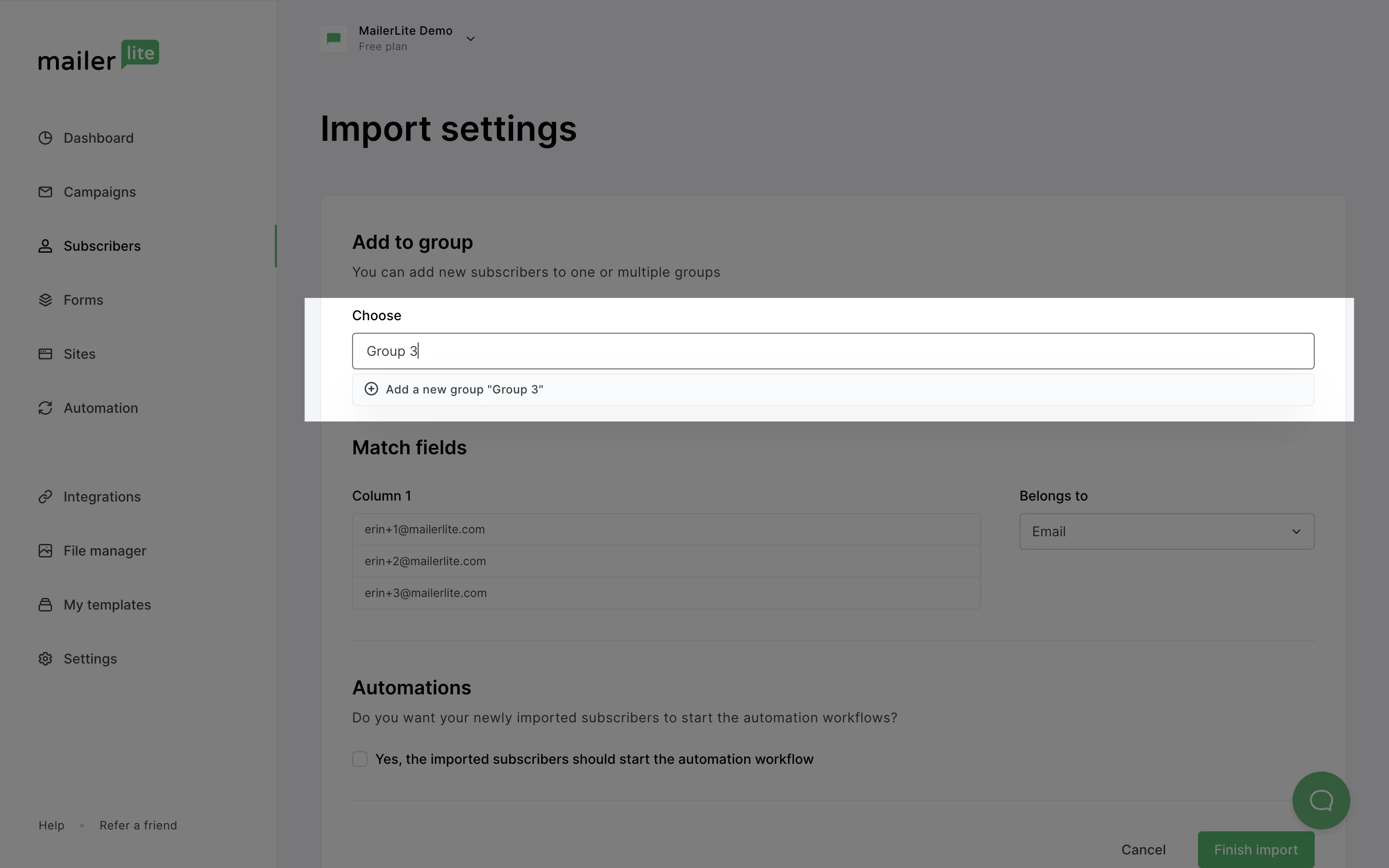
Task: Click the Cancel button
Action: [x=1143, y=850]
